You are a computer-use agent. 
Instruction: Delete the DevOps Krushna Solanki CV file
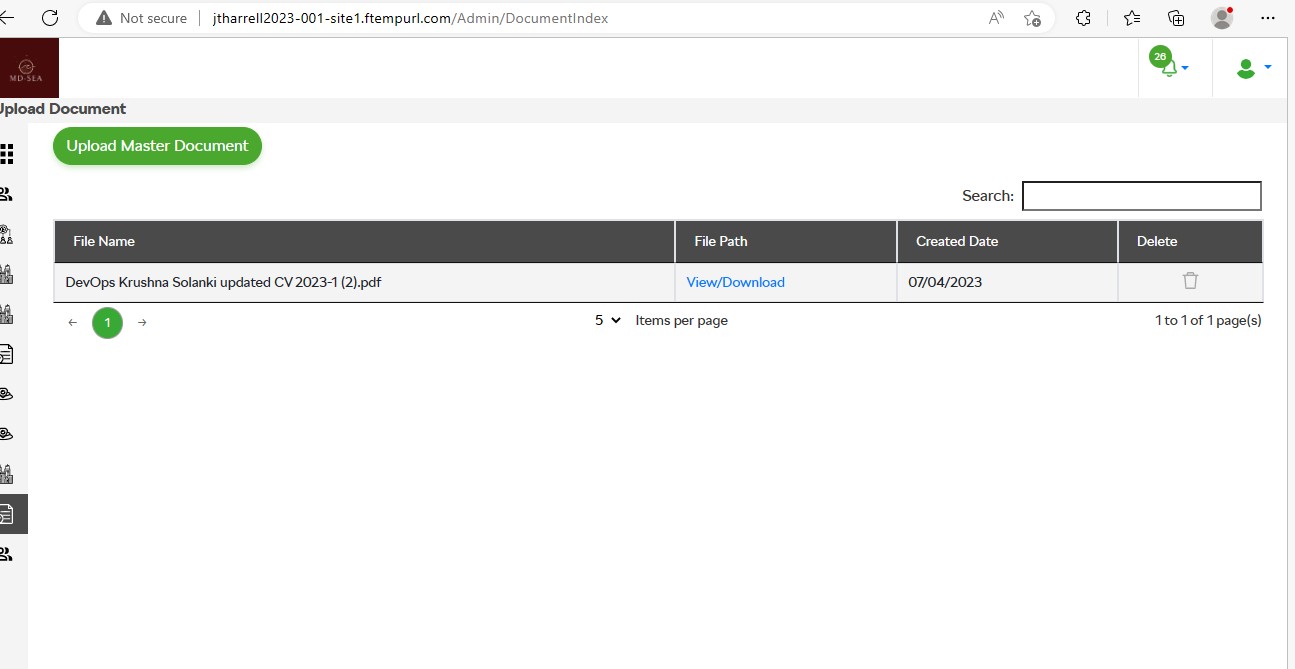pos(1190,281)
